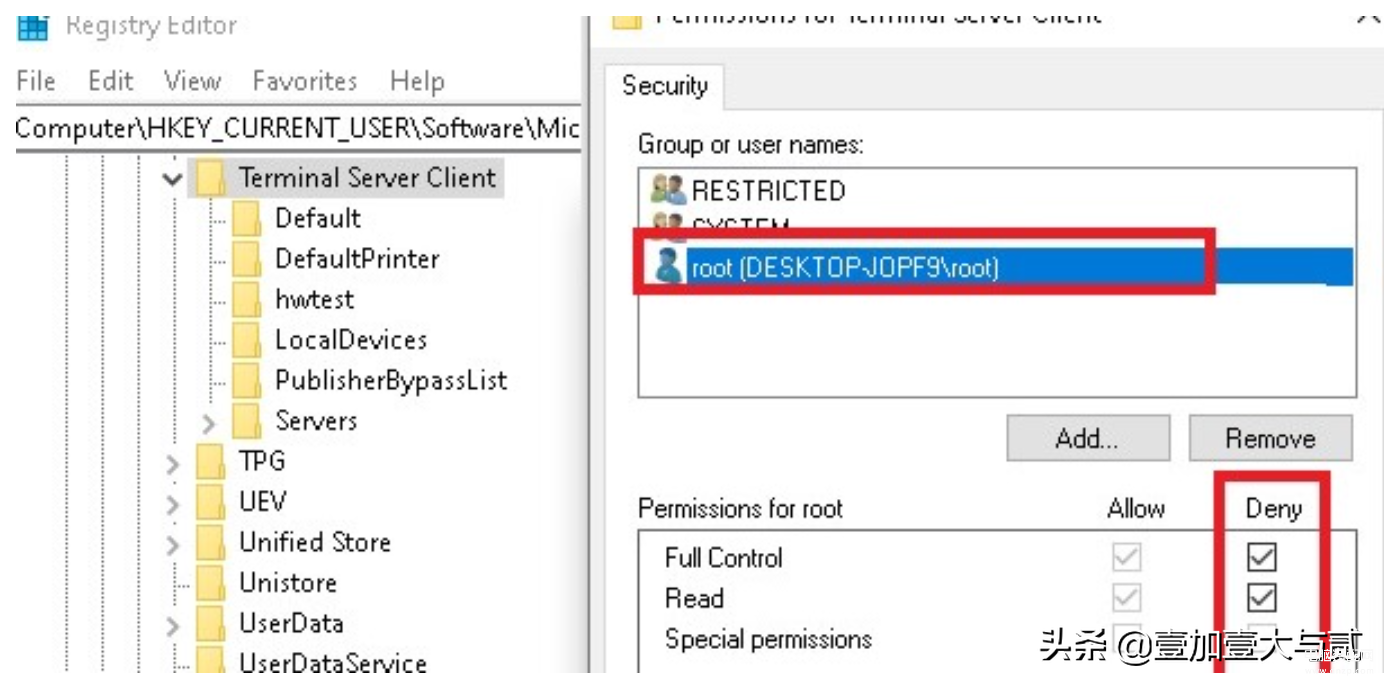The height and width of the screenshot is (684, 1384).
Task: Select the hwtest subkey
Action: click(x=314, y=299)
